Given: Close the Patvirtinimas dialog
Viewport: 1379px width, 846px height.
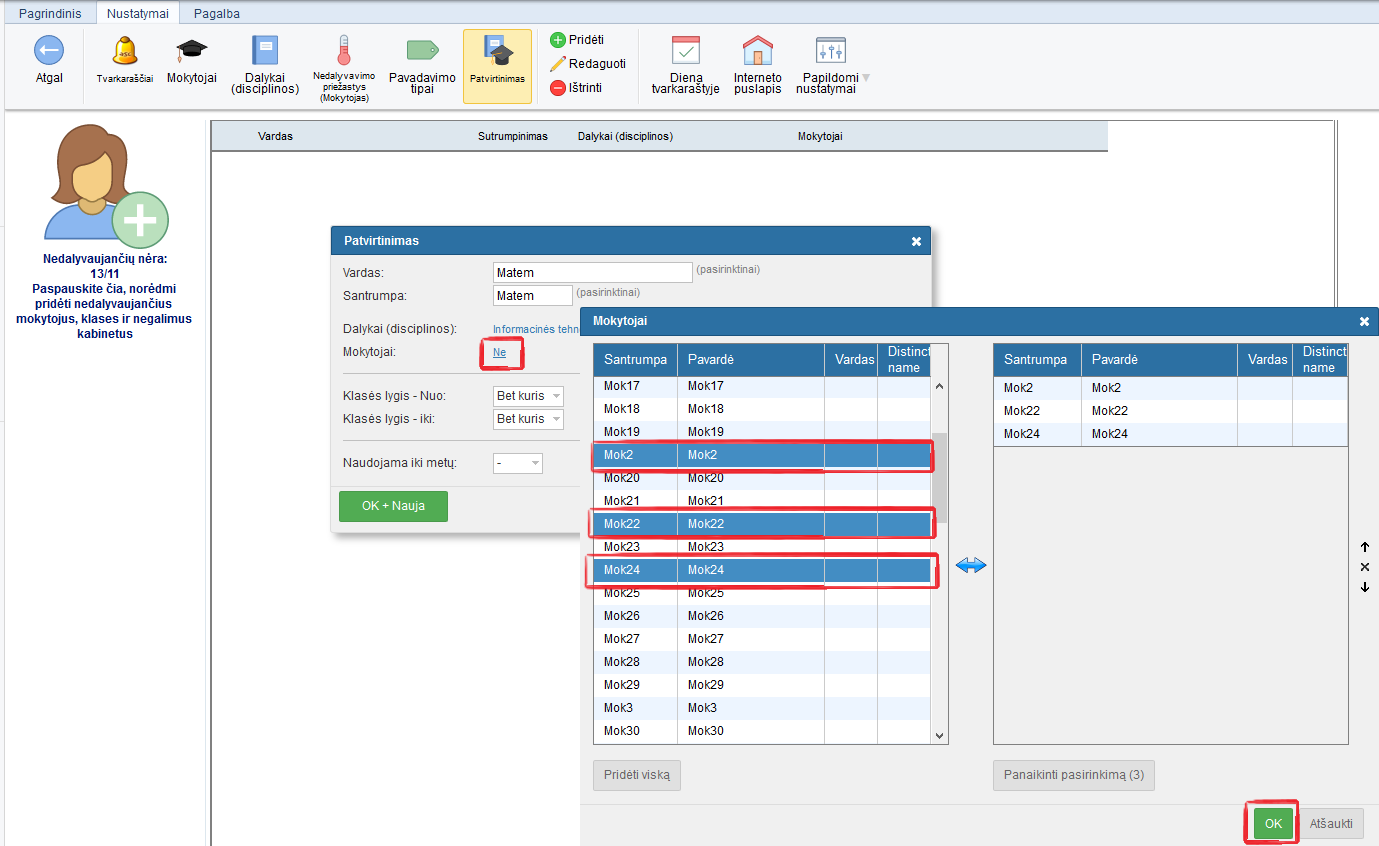Looking at the screenshot, I should click(x=916, y=241).
